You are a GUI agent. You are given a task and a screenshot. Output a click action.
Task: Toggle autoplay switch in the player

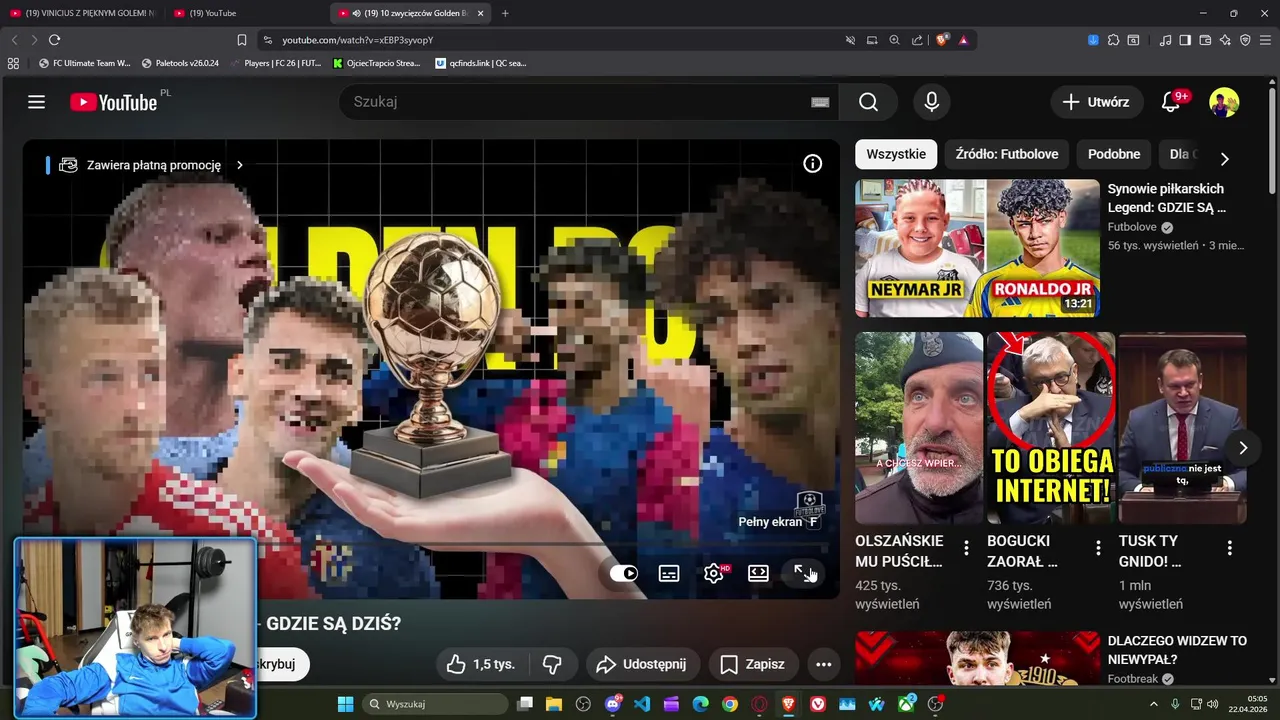click(624, 573)
